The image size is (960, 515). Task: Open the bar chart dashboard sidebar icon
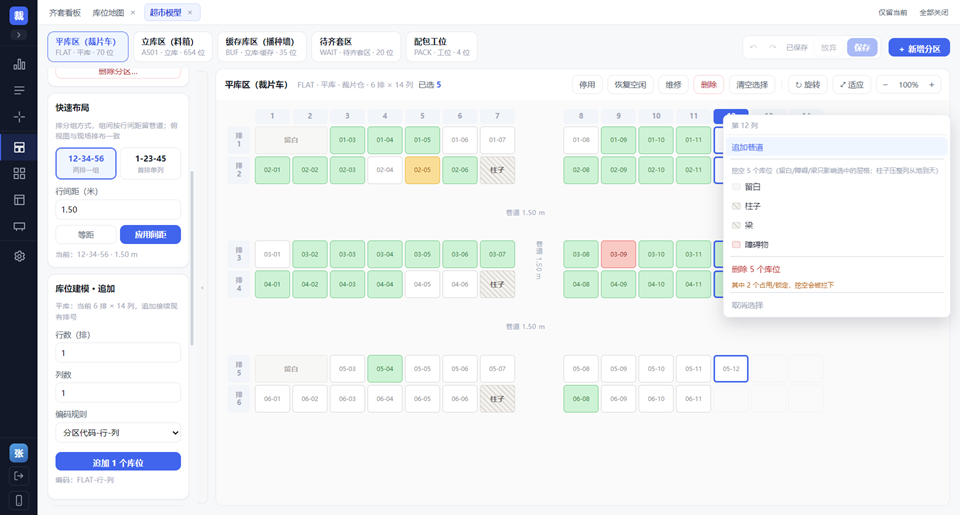(19, 64)
